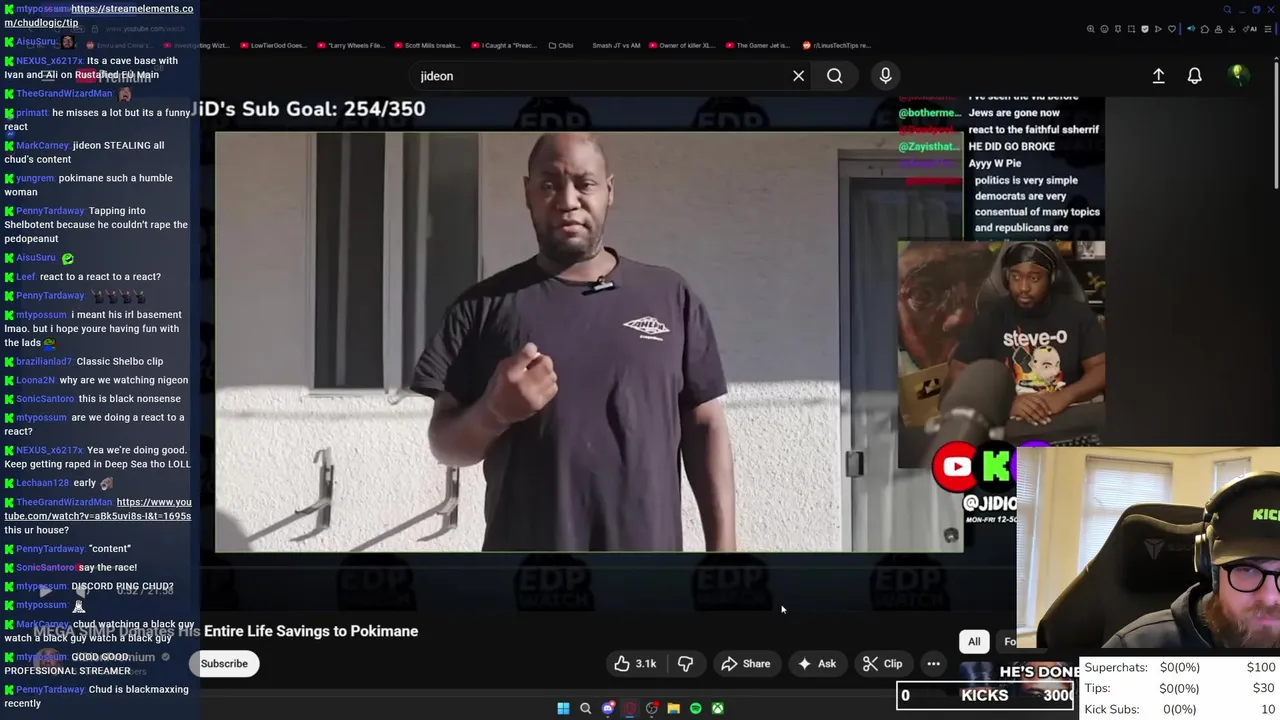This screenshot has height=720, width=1280.
Task: Open 'Smash JT vs AM' bookmark
Action: 616,45
